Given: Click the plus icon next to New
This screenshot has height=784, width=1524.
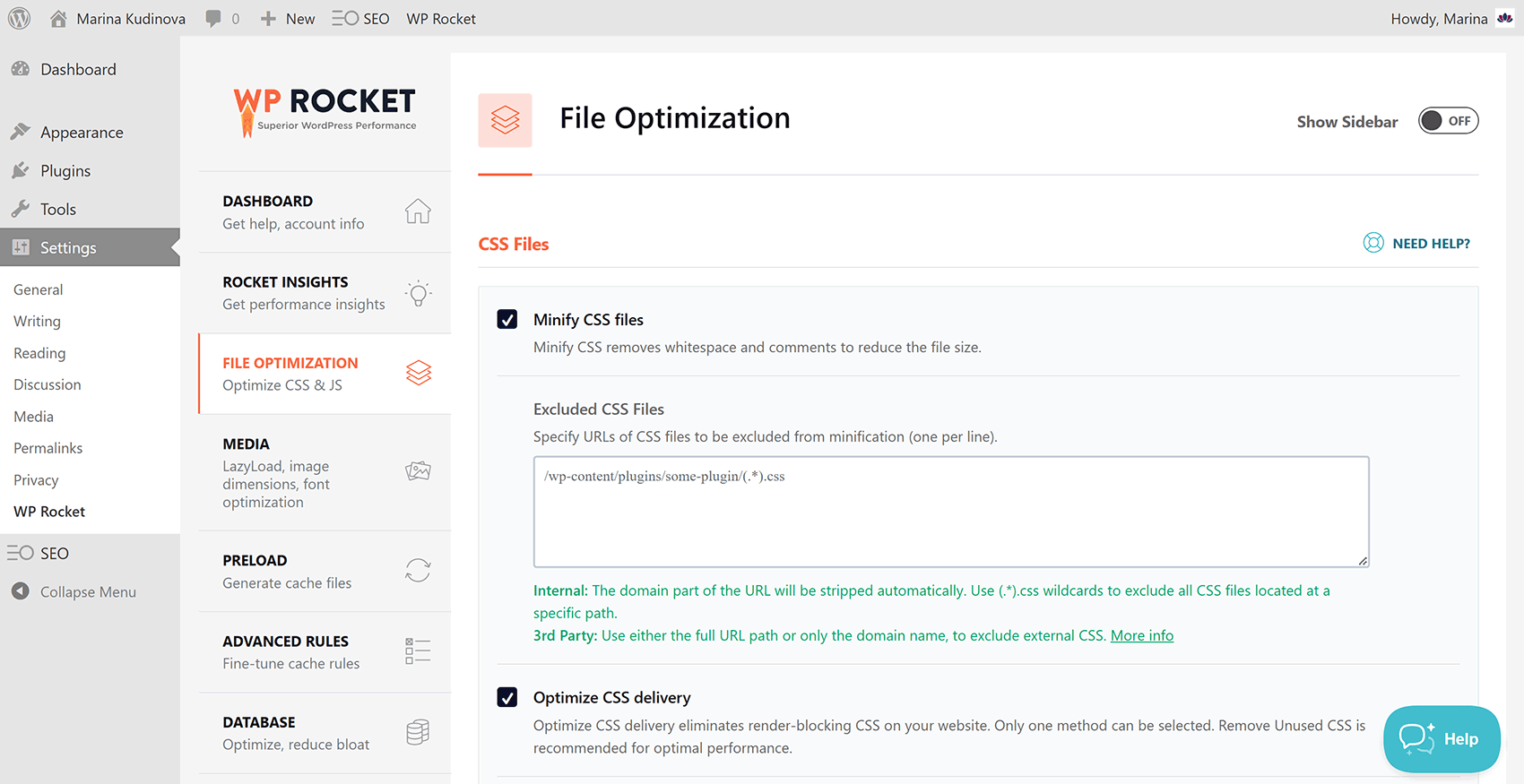Looking at the screenshot, I should pos(268,19).
